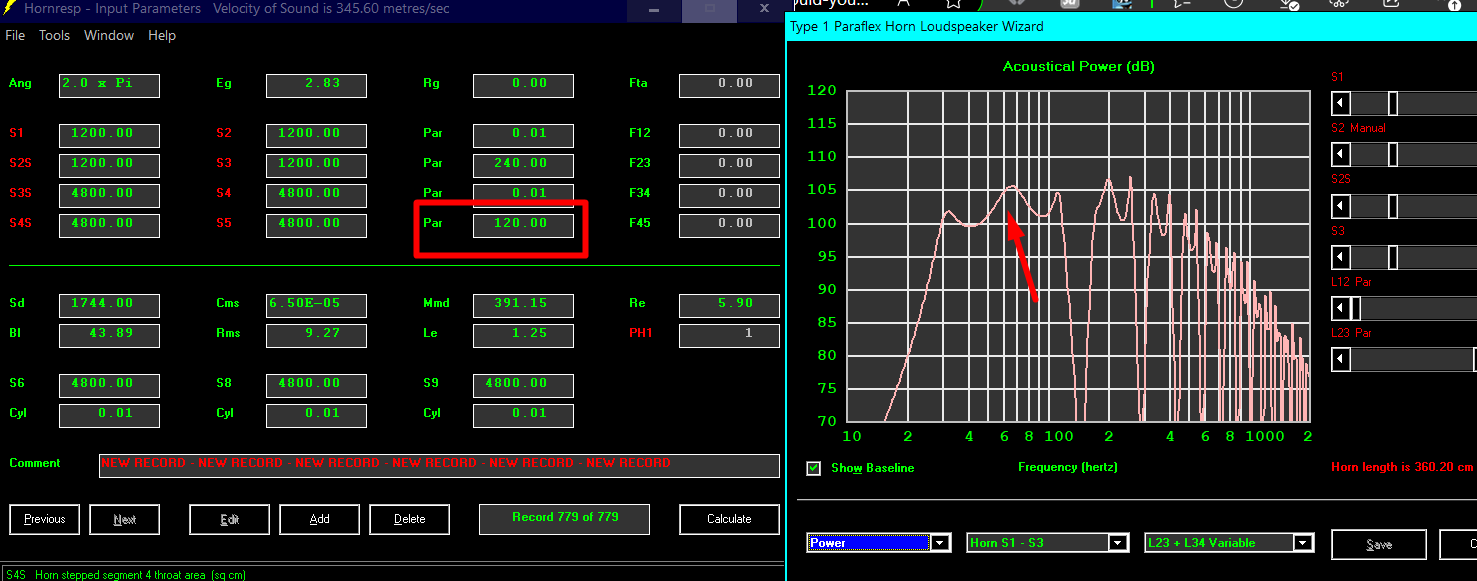Viewport: 1477px width, 581px height.
Task: Select the Mmd field 391.15
Action: click(523, 305)
